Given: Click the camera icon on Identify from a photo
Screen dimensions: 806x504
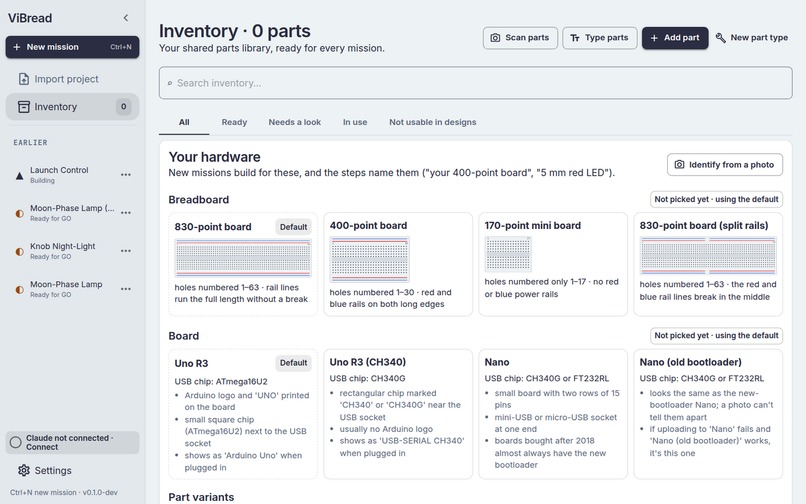Looking at the screenshot, I should (680, 165).
